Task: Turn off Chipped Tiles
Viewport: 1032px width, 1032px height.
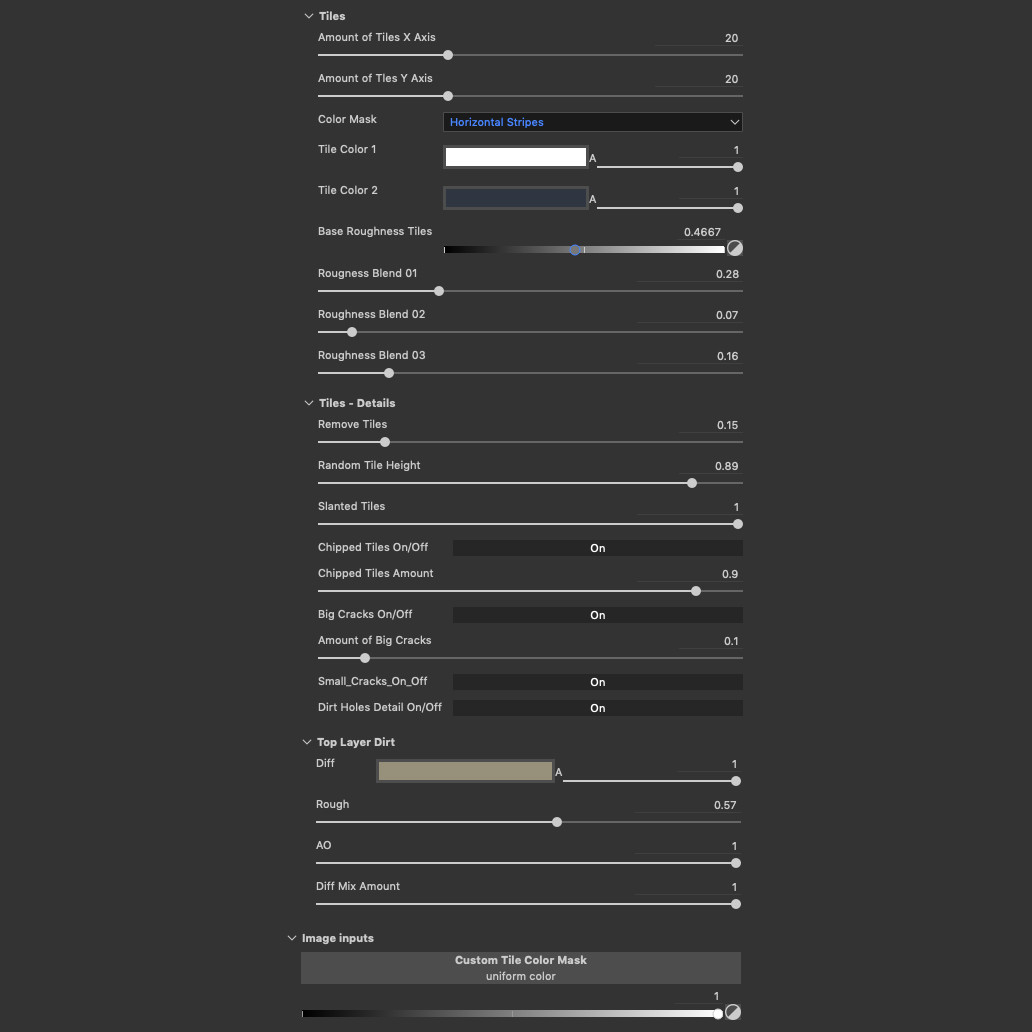Action: (597, 547)
